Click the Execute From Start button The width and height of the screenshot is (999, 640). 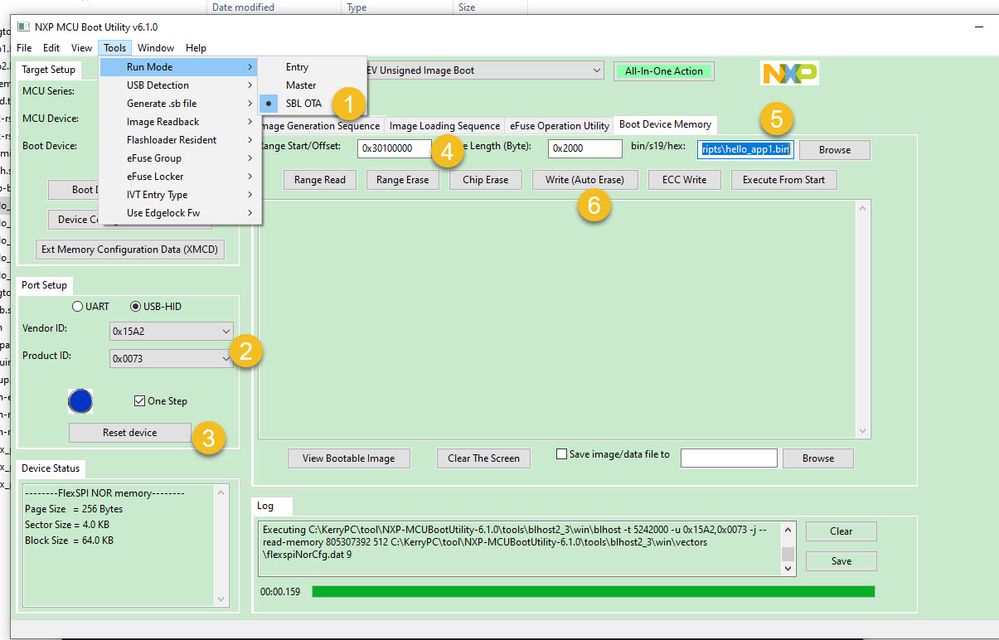click(784, 180)
